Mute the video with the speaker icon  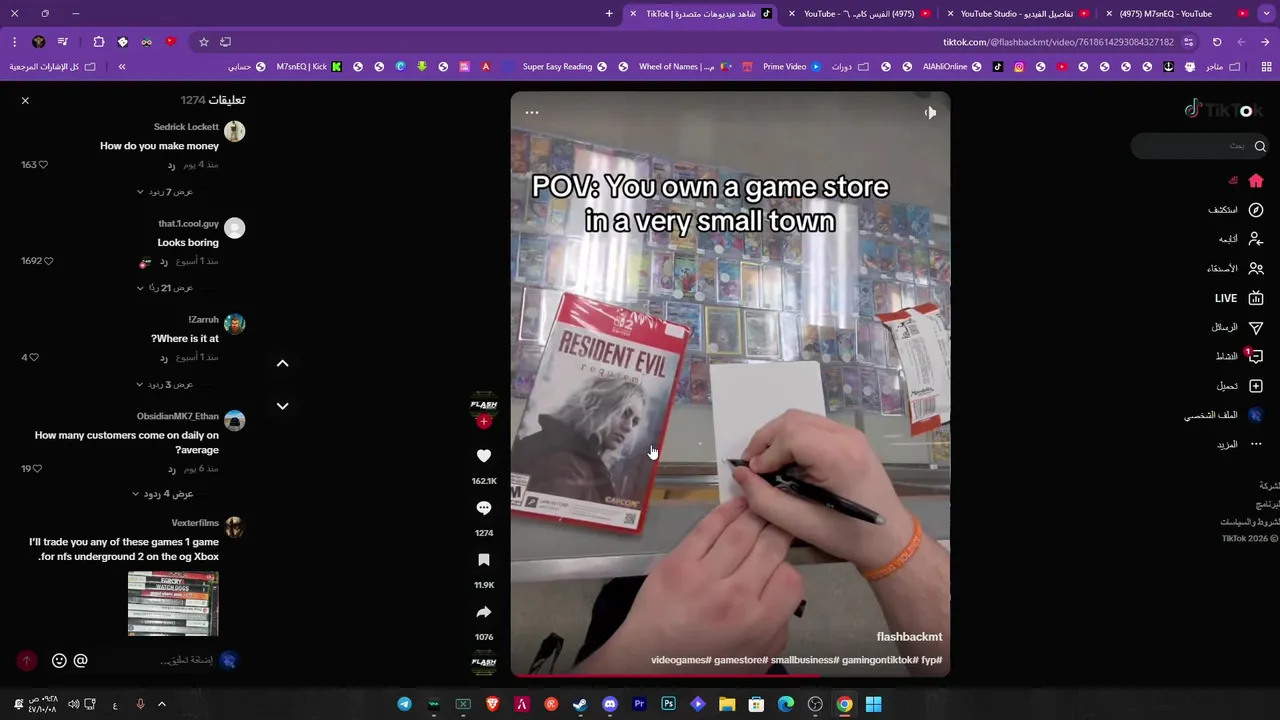[930, 113]
